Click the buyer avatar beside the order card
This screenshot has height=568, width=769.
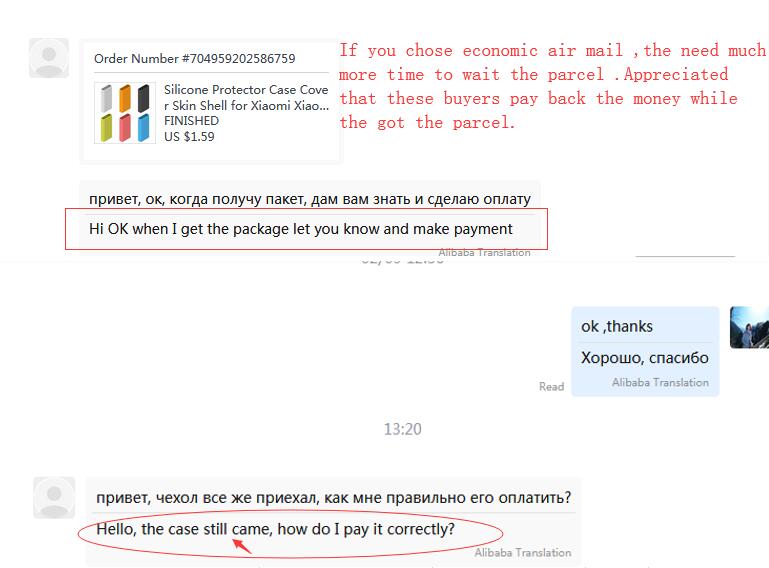pos(49,58)
